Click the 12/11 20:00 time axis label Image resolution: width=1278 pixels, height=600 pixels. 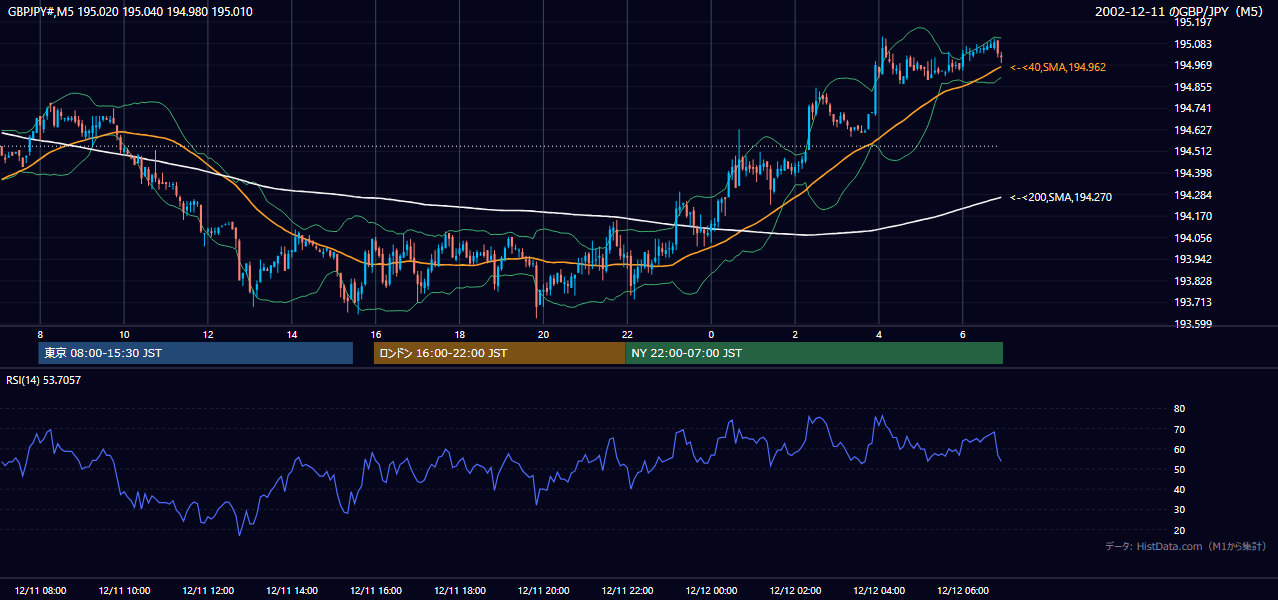tap(544, 591)
